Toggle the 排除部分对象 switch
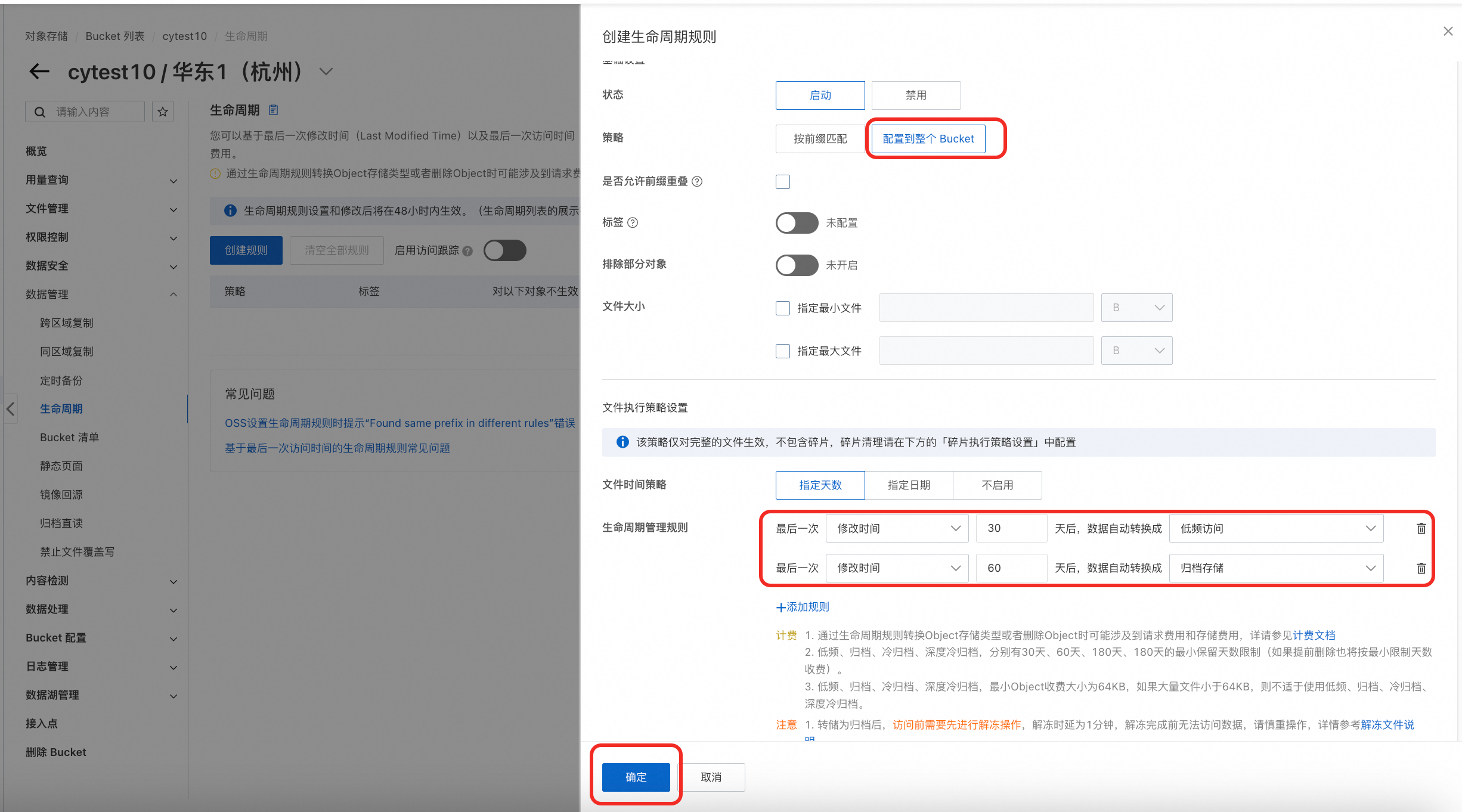This screenshot has width=1462, height=812. pos(797,265)
